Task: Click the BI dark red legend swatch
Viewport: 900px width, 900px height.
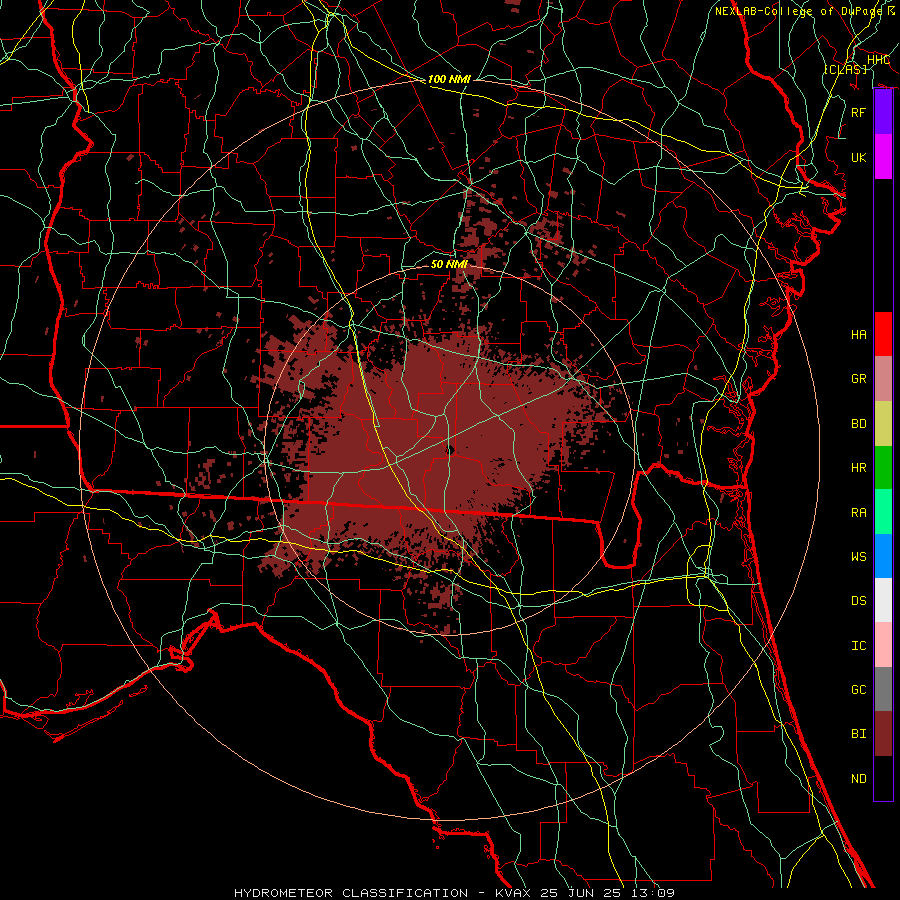Action: (883, 734)
